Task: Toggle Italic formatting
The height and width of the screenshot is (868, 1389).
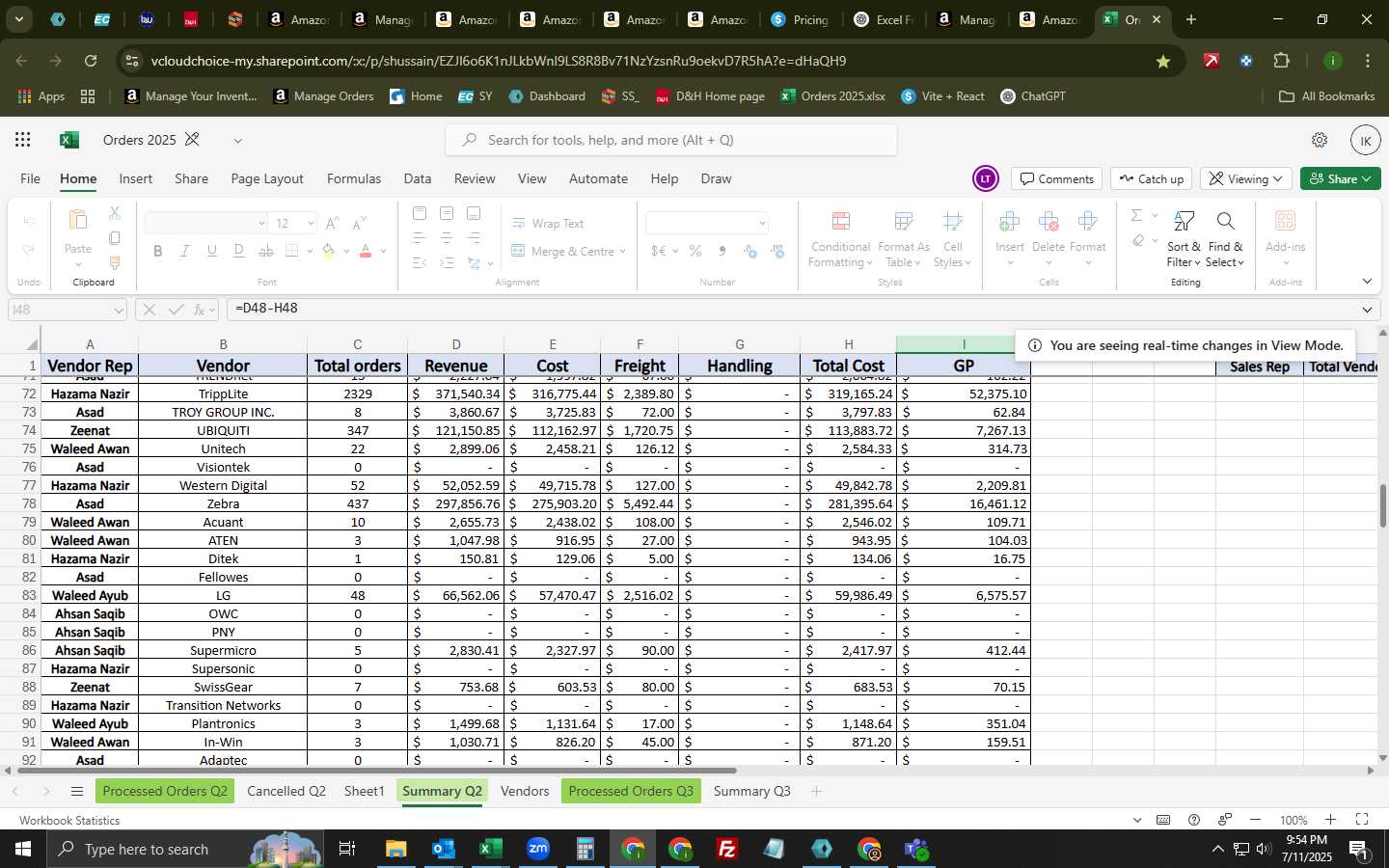Action: click(184, 251)
